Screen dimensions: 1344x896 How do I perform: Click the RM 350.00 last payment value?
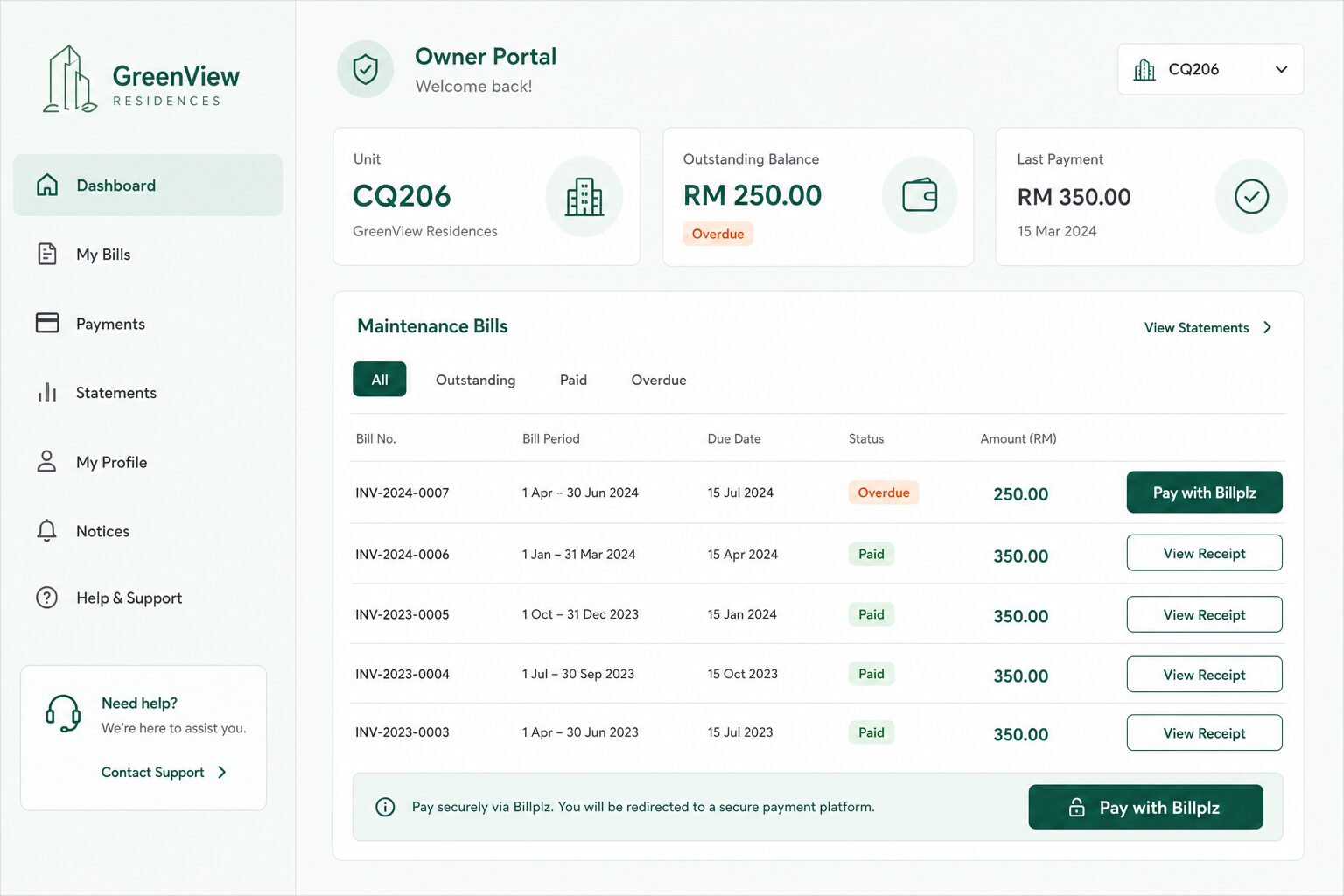pyautogui.click(x=1074, y=197)
